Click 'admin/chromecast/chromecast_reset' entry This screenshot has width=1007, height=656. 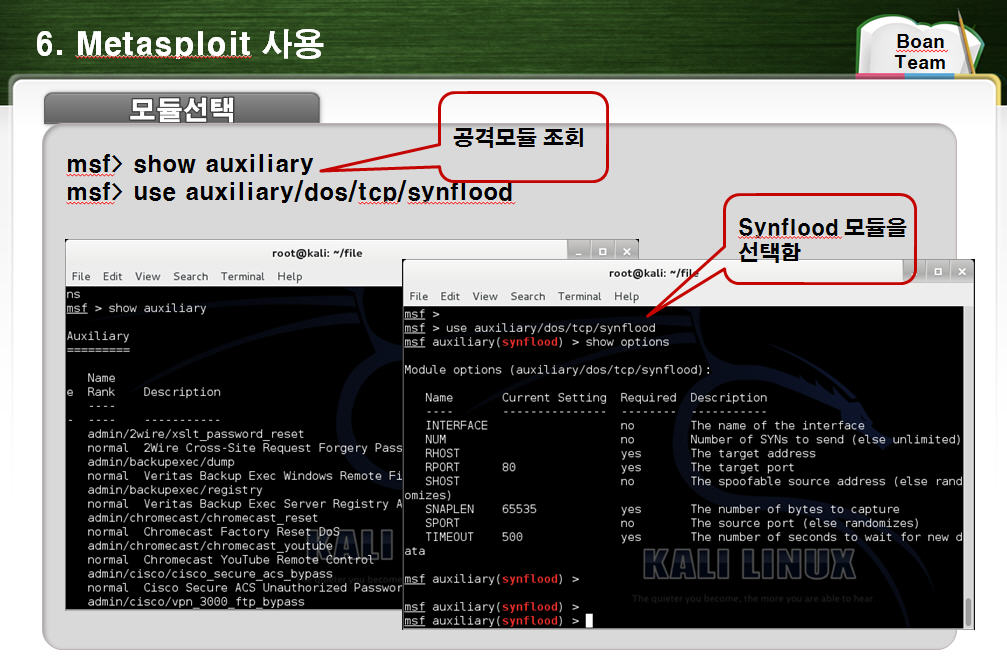pos(203,518)
